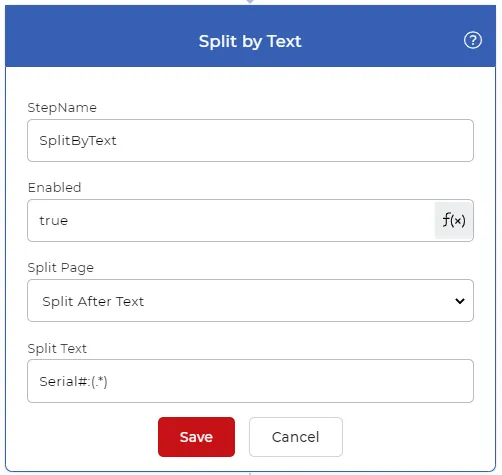Focus the Split Text regex field
The width and height of the screenshot is (502, 475).
point(250,381)
